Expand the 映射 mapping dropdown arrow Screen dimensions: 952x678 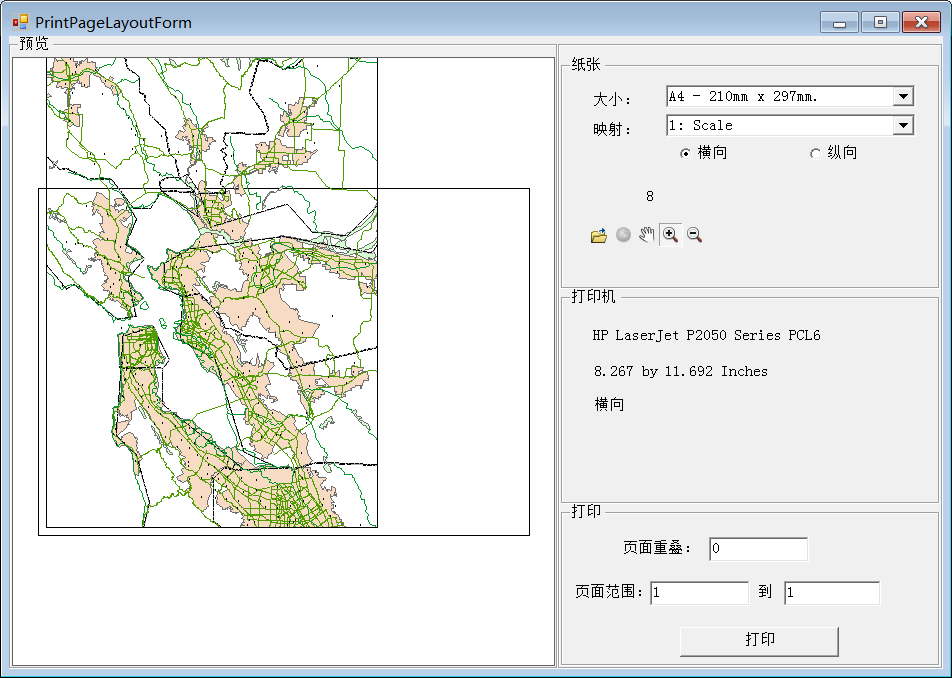tap(903, 126)
